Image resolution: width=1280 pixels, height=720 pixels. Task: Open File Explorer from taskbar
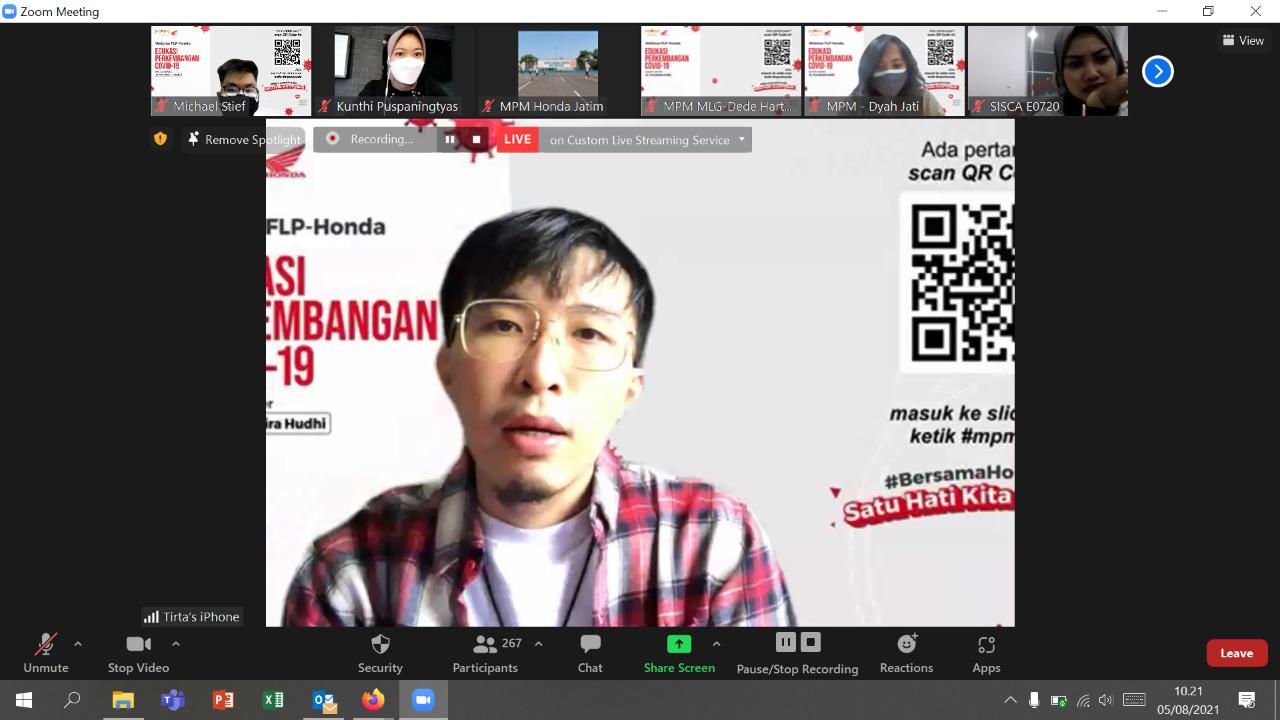coord(123,700)
